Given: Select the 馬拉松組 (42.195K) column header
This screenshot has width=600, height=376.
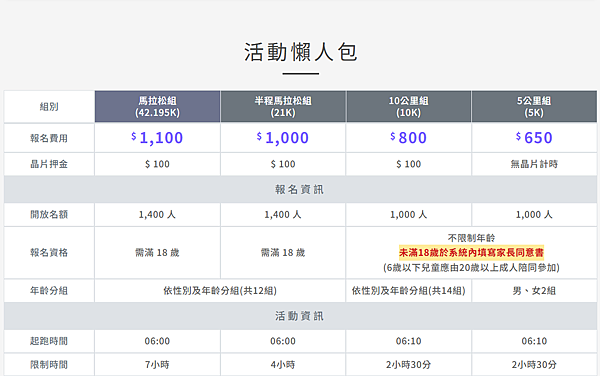Looking at the screenshot, I should pos(157,107).
